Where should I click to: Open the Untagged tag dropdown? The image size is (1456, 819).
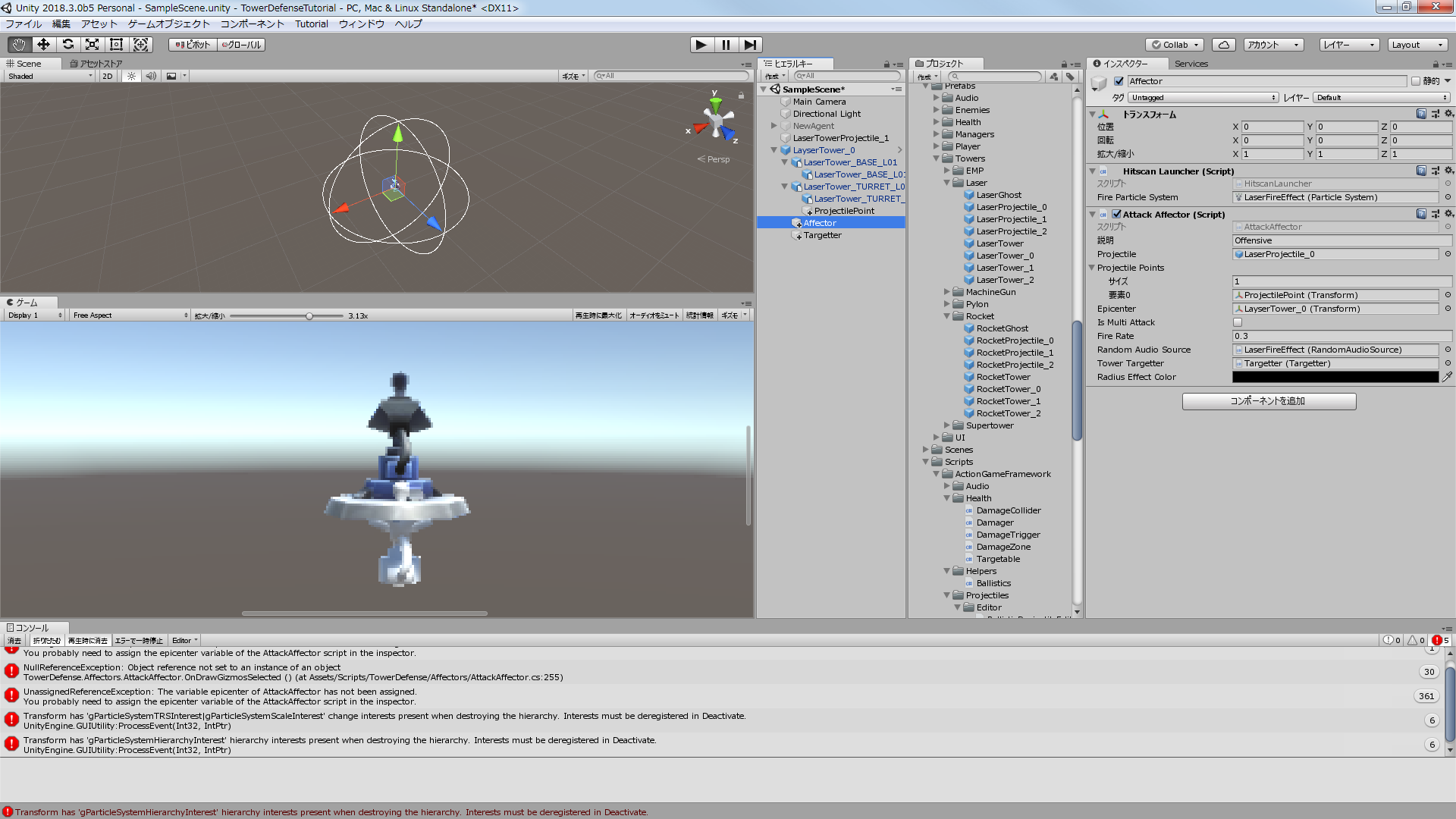pyautogui.click(x=1203, y=98)
